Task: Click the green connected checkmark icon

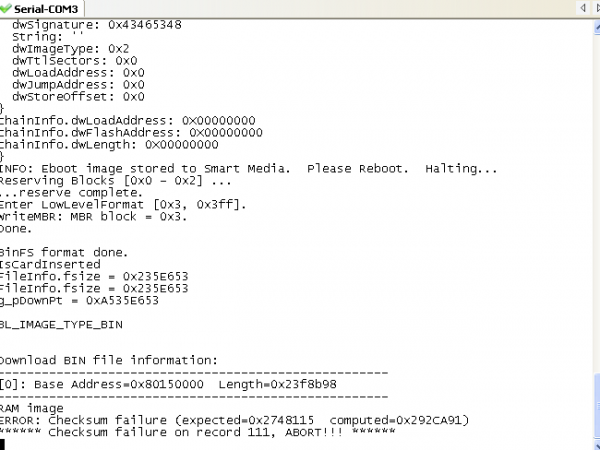Action: coord(7,8)
